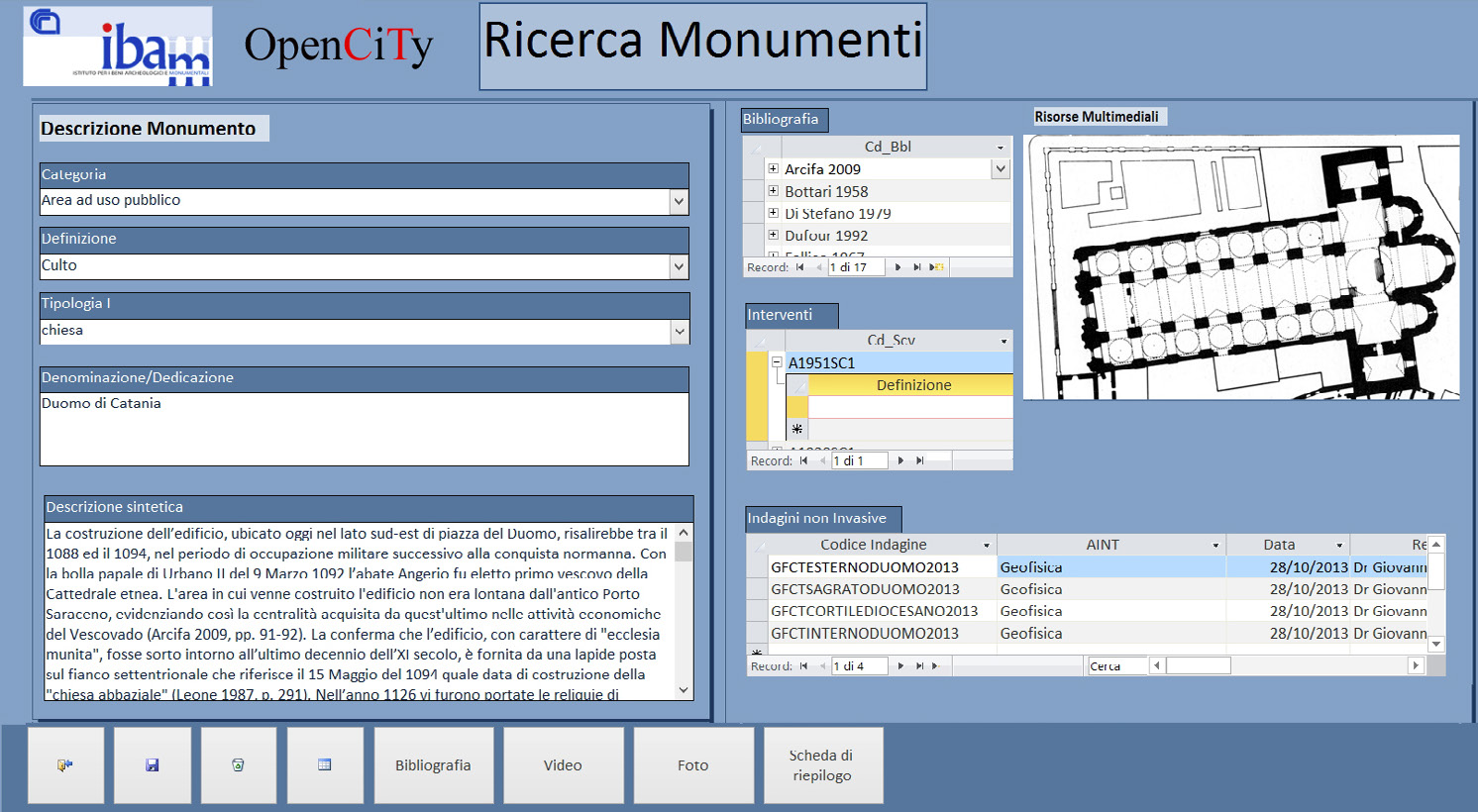This screenshot has width=1478, height=812.
Task: Click the Definizione subdatasheet column header
Action: [x=911, y=385]
